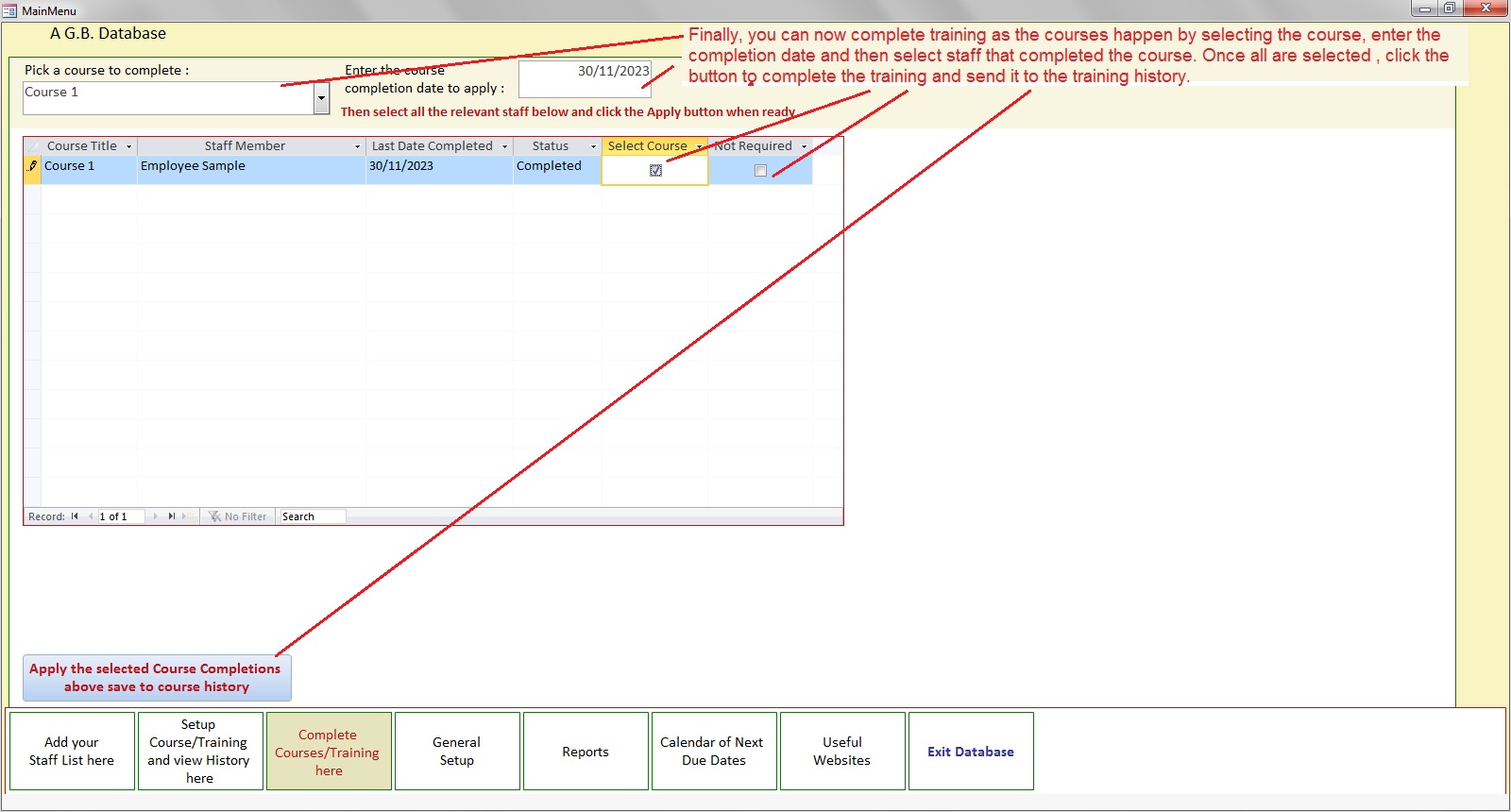Go to next record arrow

tap(156, 516)
